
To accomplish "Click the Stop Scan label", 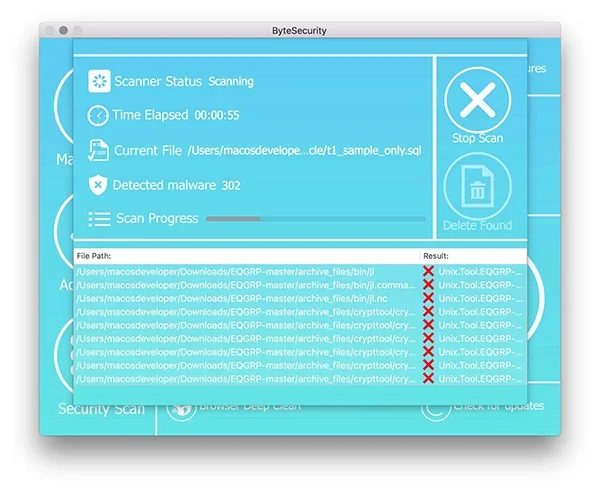I will coord(478,138).
